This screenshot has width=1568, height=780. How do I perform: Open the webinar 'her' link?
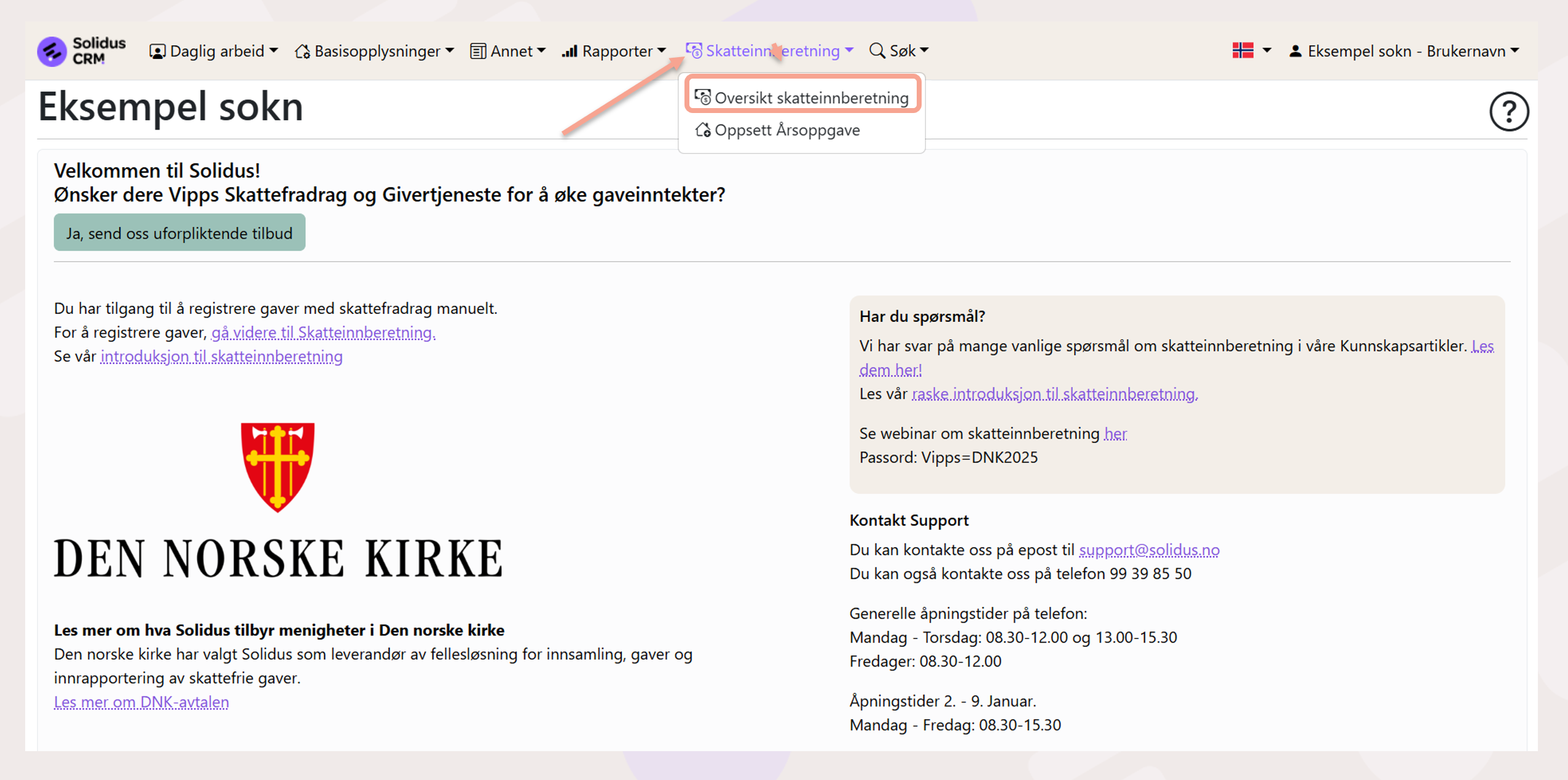tap(1115, 434)
